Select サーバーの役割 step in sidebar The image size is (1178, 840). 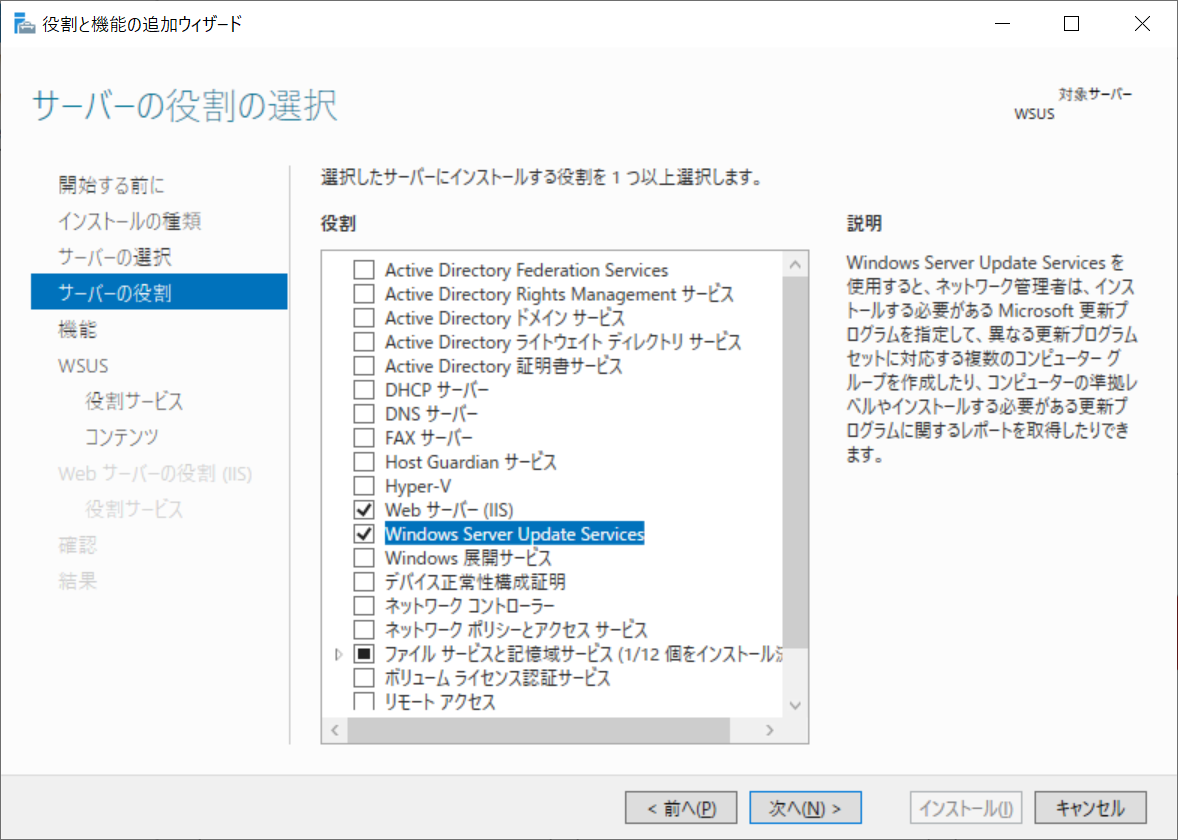(x=159, y=292)
